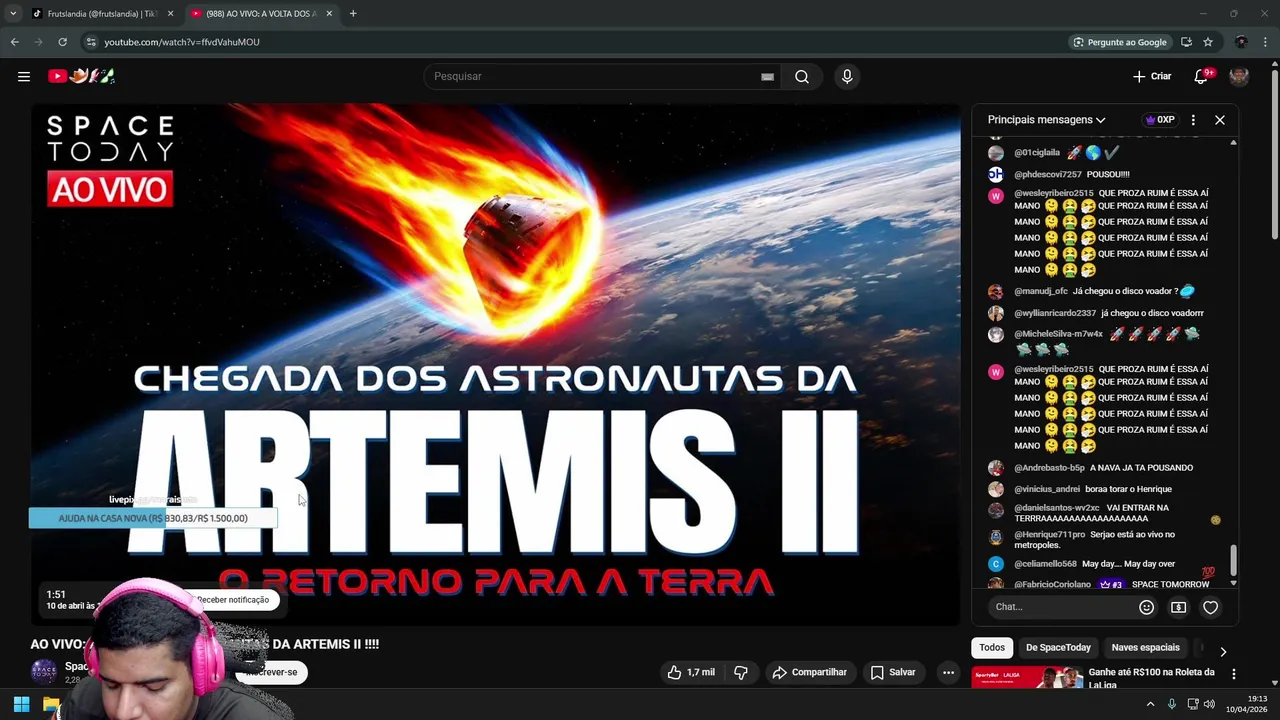Screen dimensions: 1280x720
Task: Select the Todos filter chip
Action: [992, 647]
